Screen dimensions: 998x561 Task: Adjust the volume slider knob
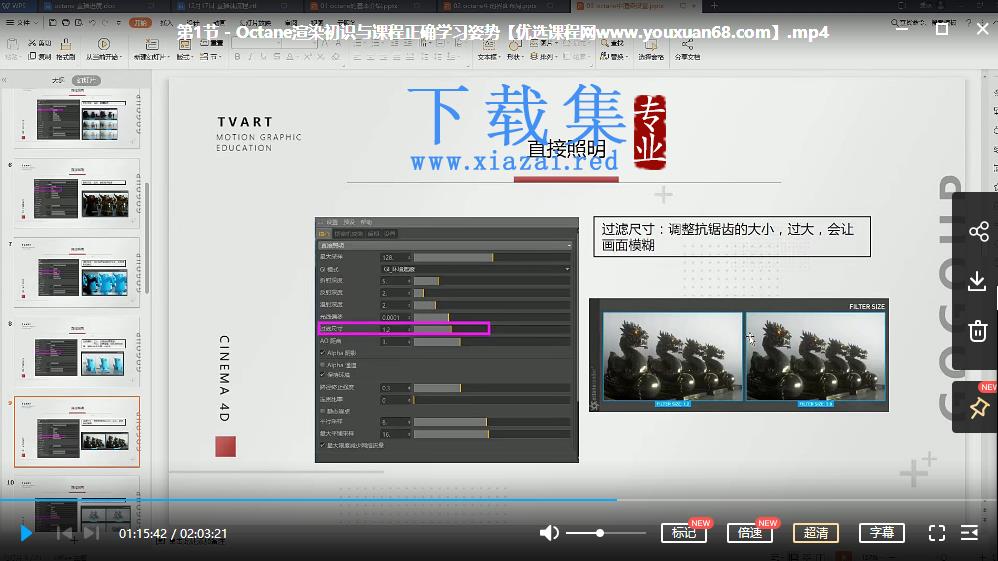(600, 532)
